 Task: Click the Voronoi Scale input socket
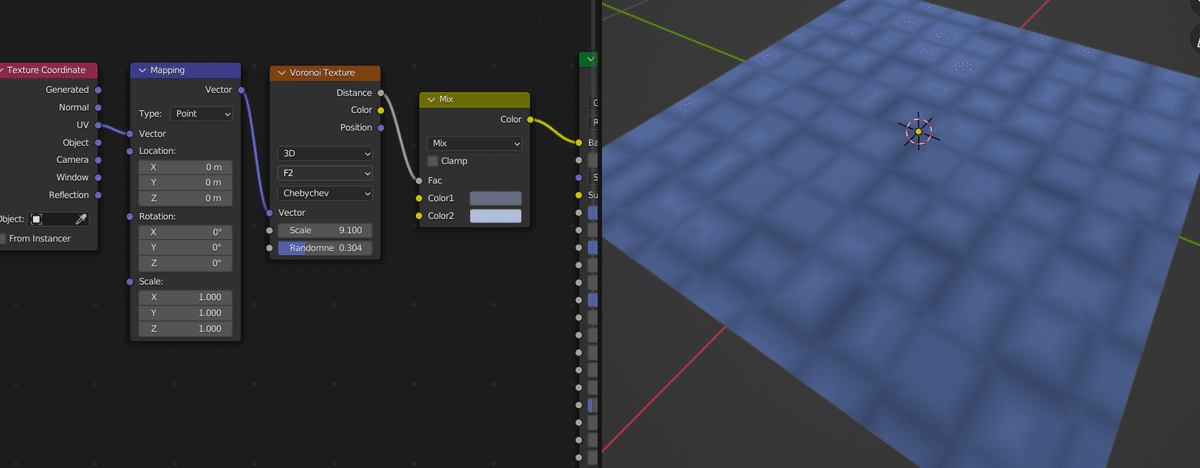point(270,230)
